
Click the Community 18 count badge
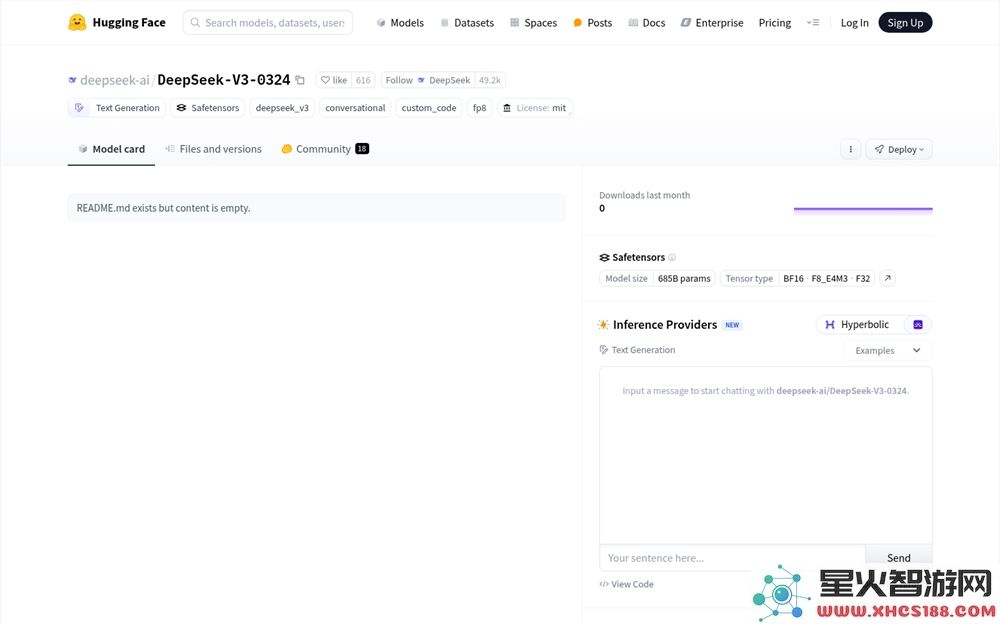click(362, 149)
